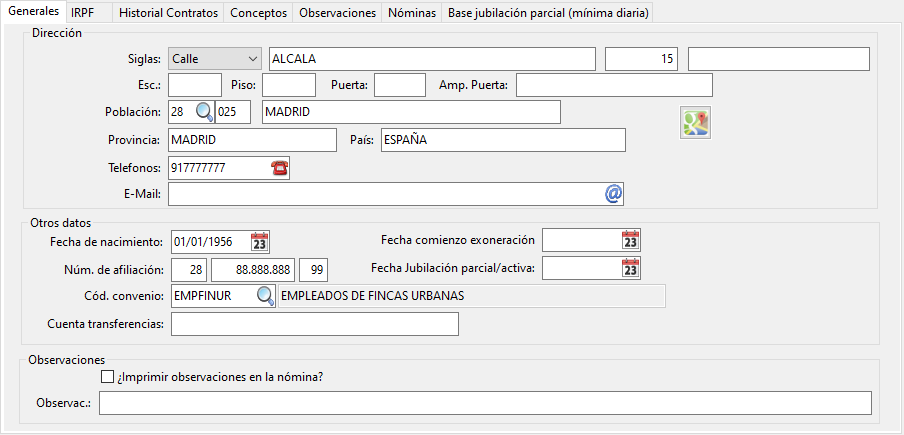
Task: Open Fecha Jubilación parcial/activa calendar
Action: coord(630,268)
